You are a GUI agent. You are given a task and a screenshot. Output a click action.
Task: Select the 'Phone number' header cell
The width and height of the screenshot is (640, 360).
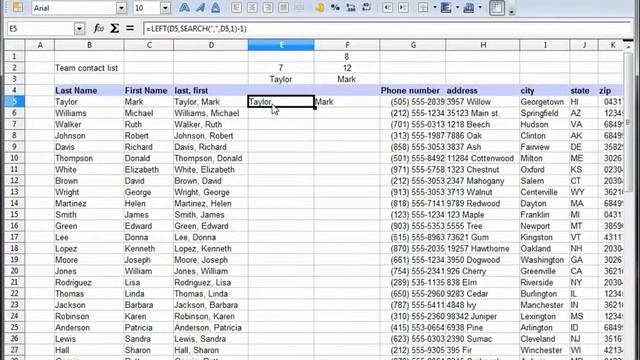(413, 91)
